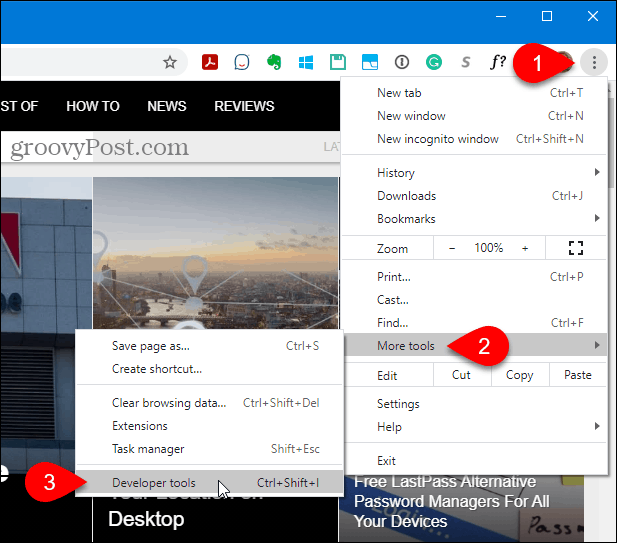Select New tab from the menu
The width and height of the screenshot is (617, 543).
pyautogui.click(x=475, y=93)
